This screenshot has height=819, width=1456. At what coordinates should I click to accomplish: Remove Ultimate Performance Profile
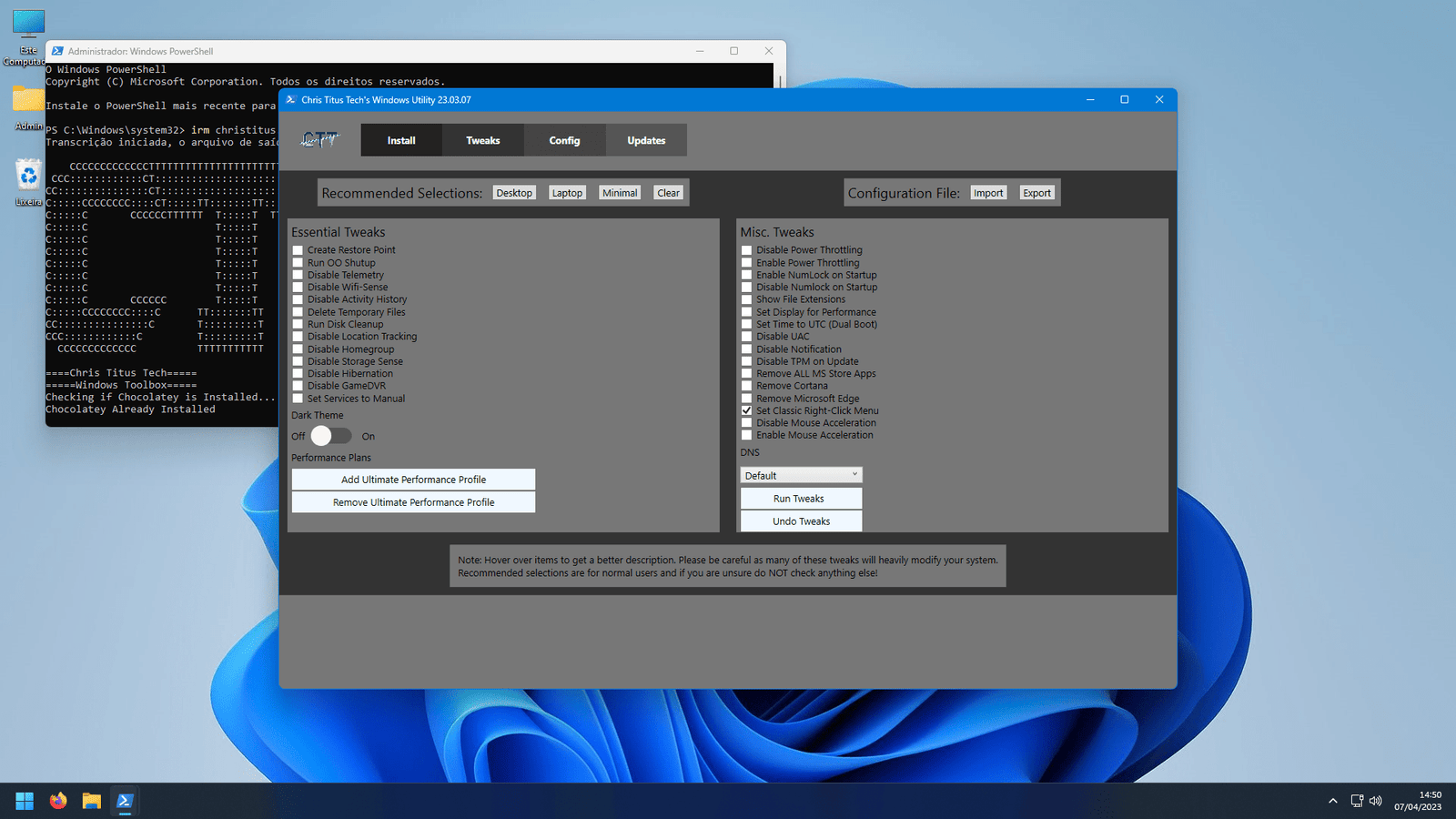(x=413, y=502)
